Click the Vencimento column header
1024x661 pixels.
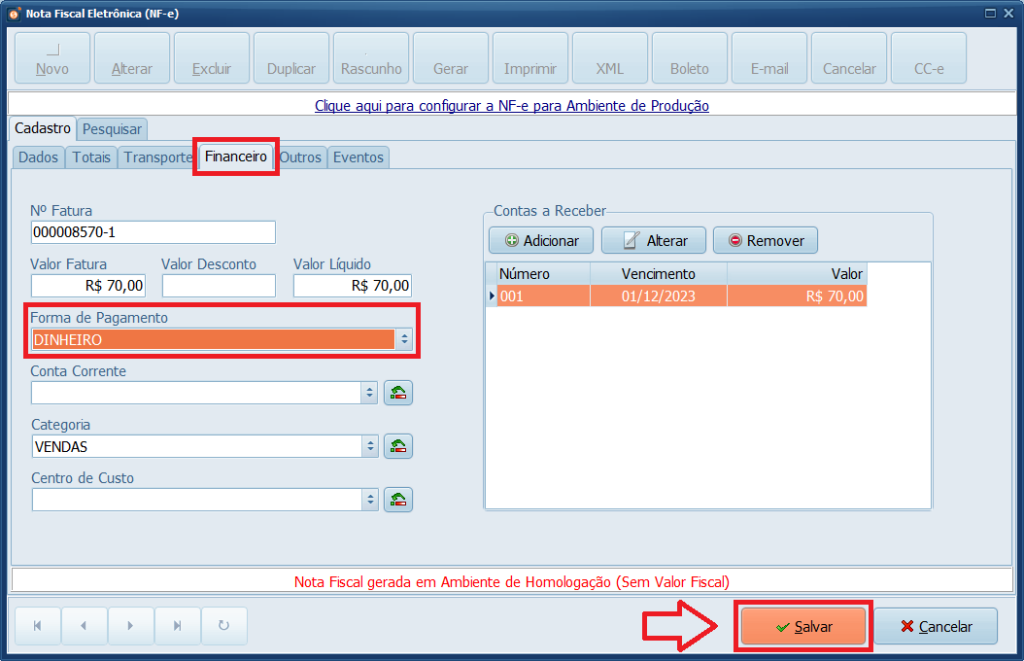click(658, 274)
